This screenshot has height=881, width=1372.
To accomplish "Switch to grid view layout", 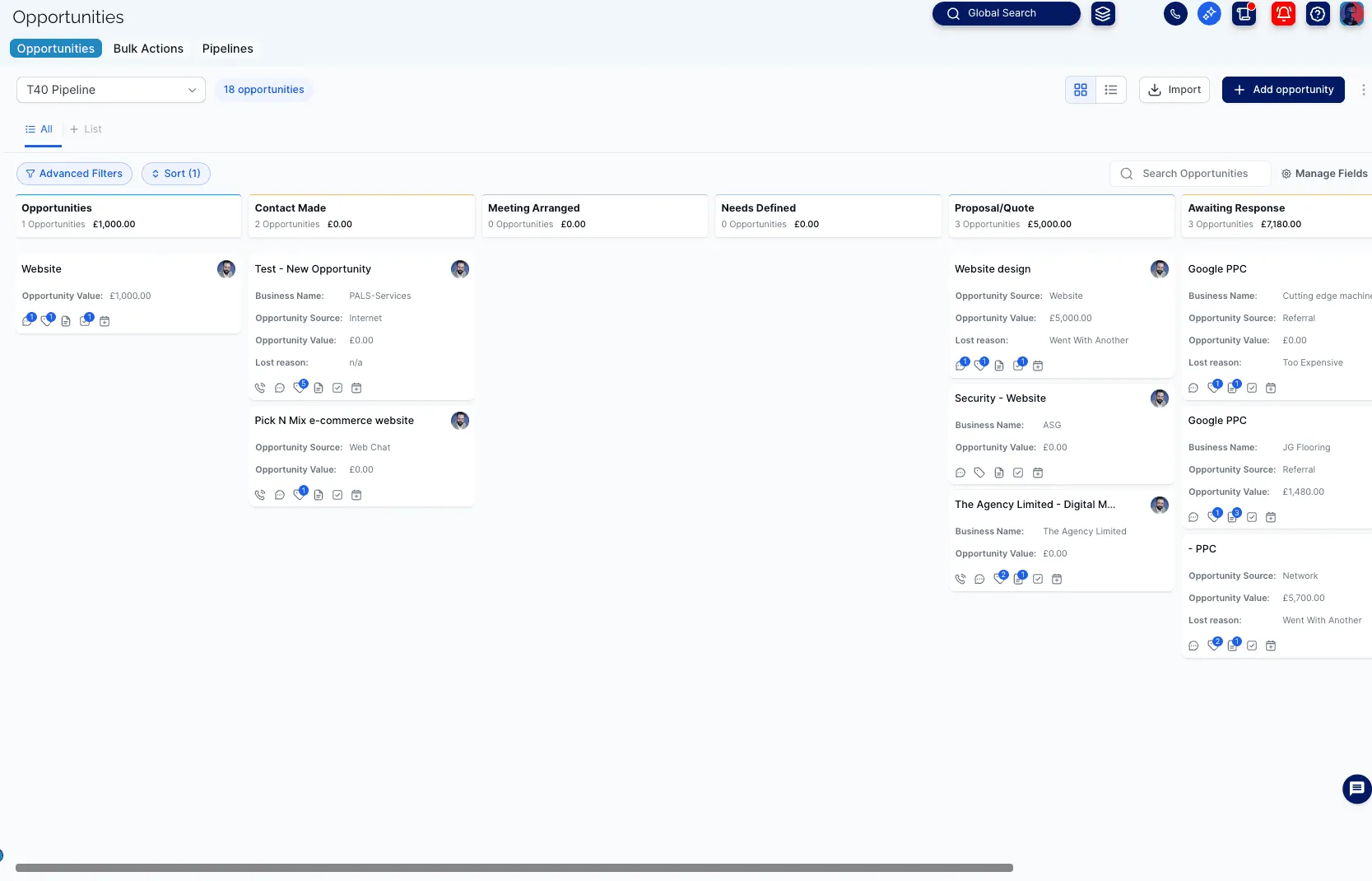I will pos(1081,90).
